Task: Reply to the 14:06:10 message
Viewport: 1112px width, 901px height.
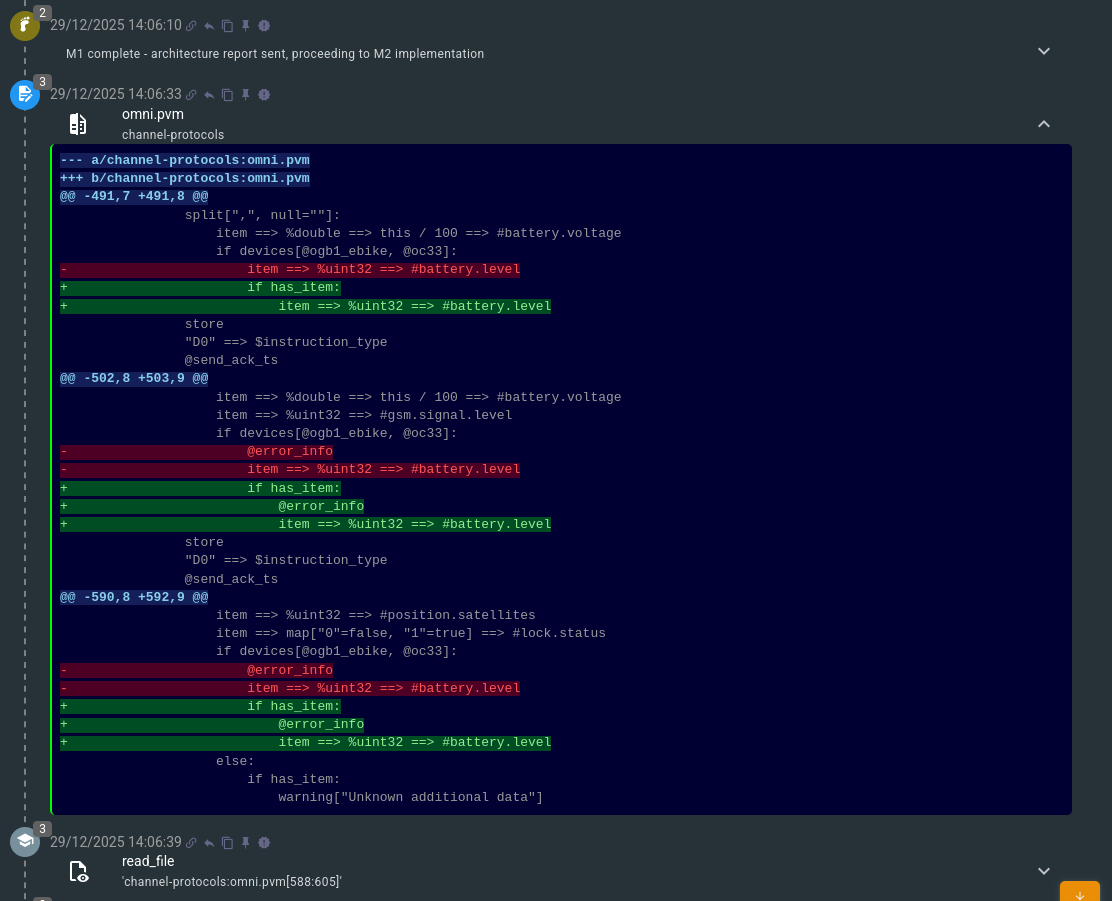Action: (x=209, y=26)
